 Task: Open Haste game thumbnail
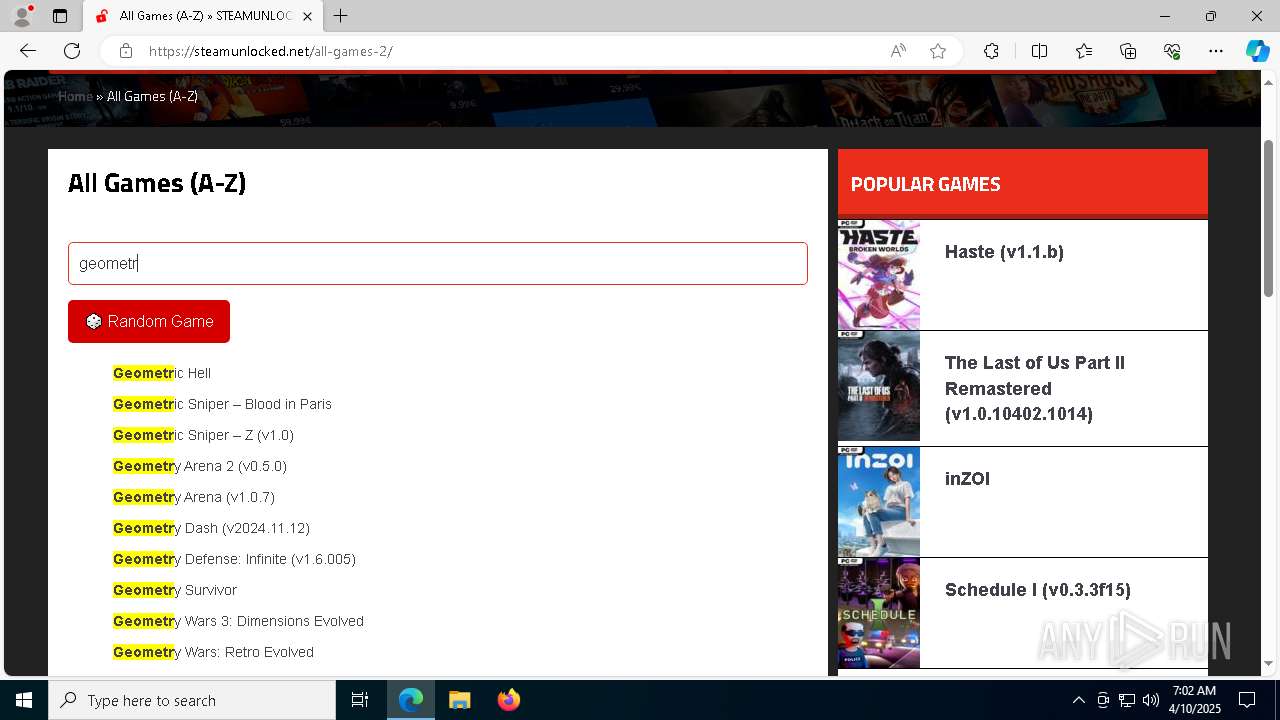(x=879, y=275)
